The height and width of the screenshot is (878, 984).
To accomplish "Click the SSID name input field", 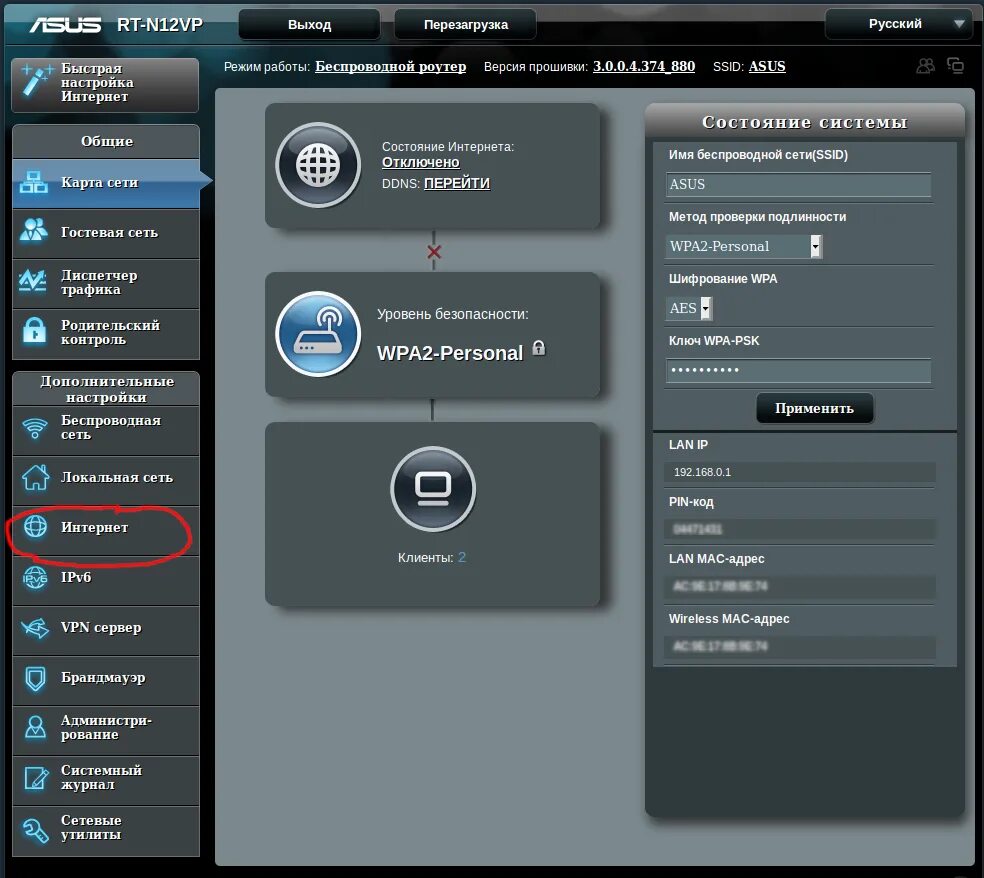I will click(x=798, y=185).
